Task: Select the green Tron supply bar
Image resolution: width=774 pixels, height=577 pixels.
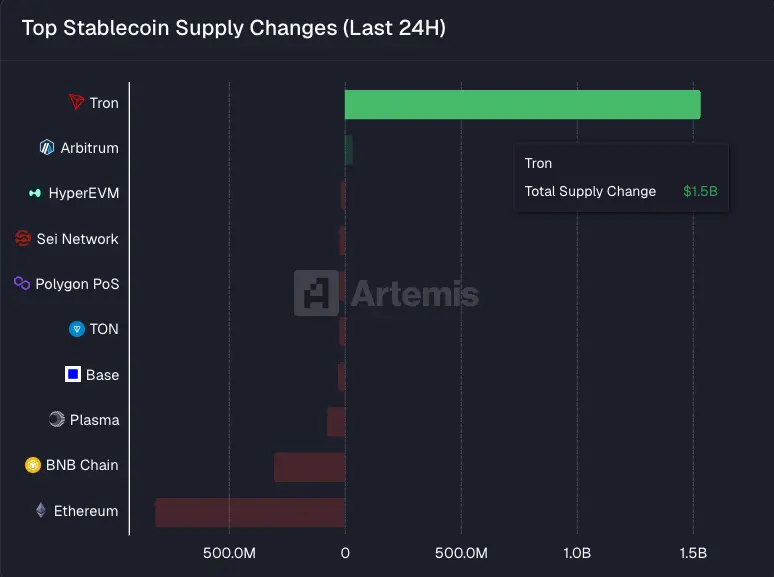Action: coord(523,105)
